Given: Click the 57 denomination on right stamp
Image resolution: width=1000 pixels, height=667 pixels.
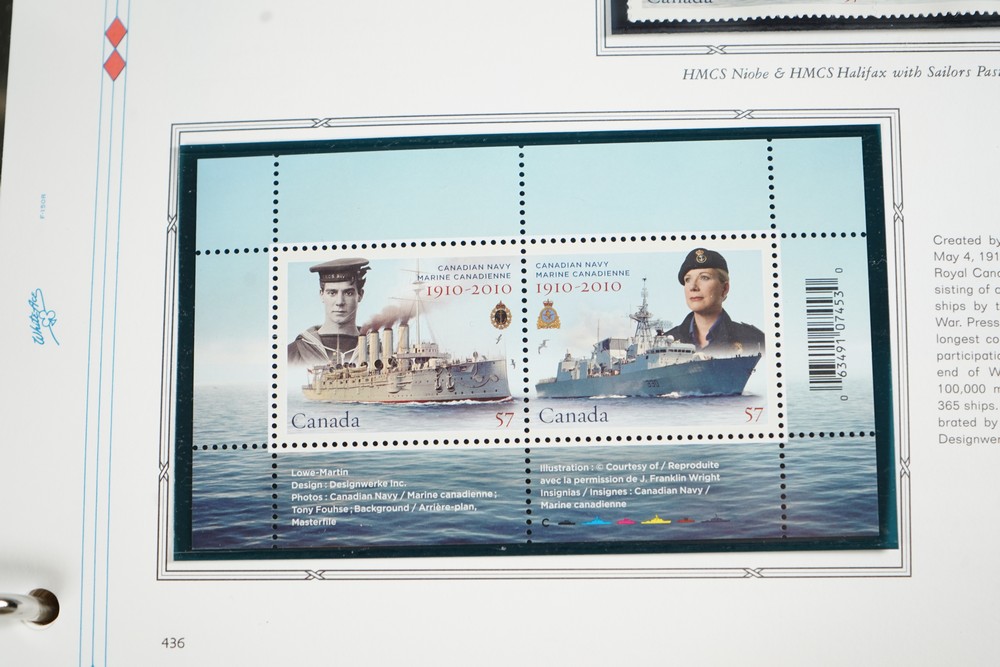Looking at the screenshot, I should click(x=752, y=415).
